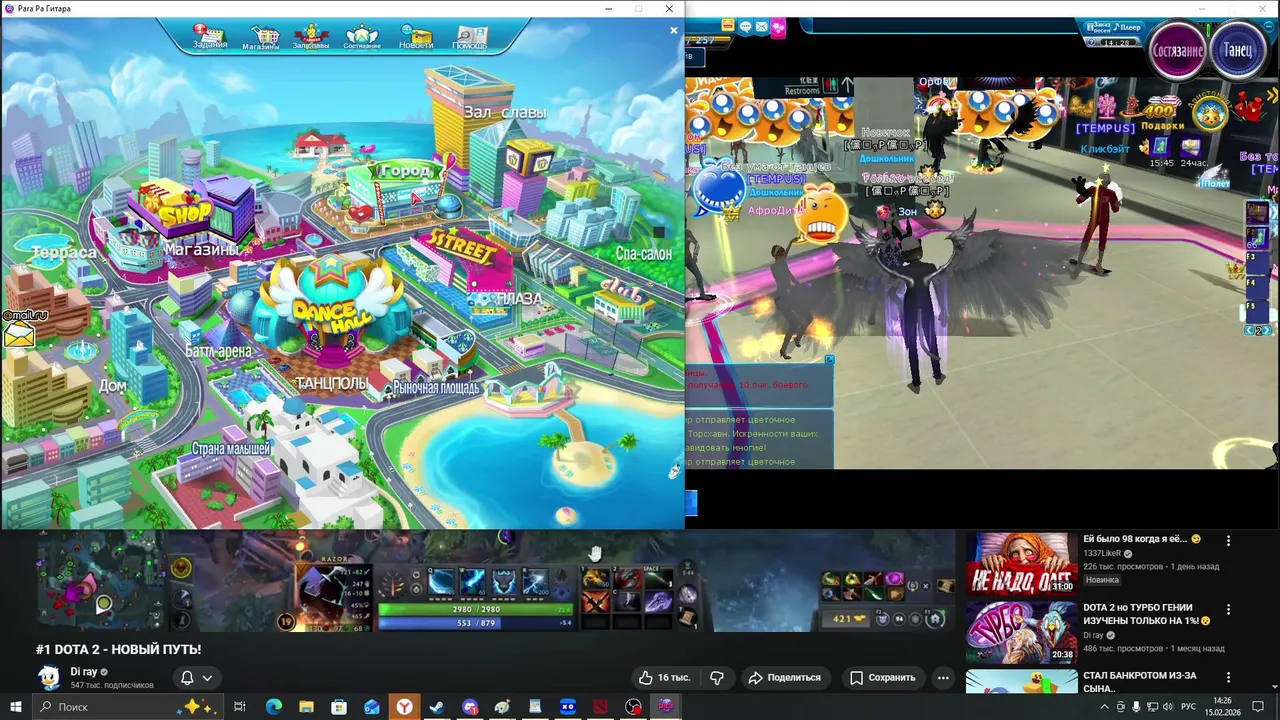Image resolution: width=1280 pixels, height=720 pixels.
Task: Go to Дом building on the map
Action: [112, 385]
